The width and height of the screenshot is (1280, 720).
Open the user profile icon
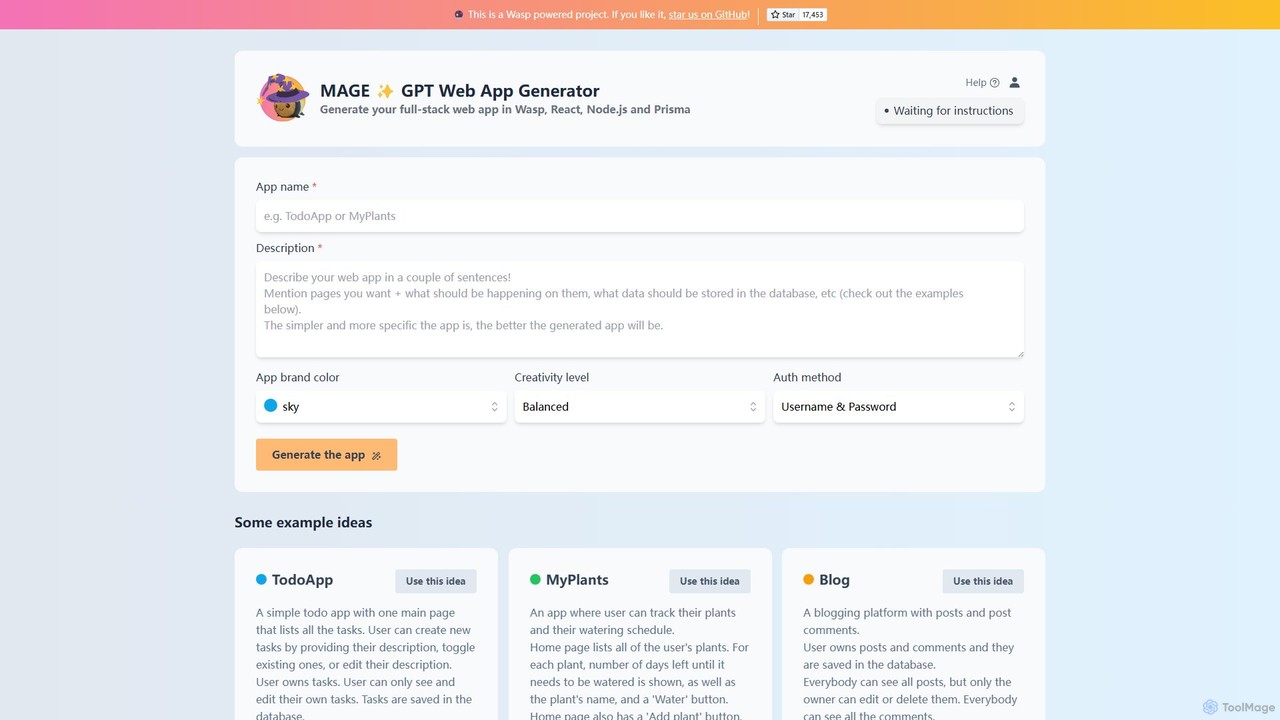[x=1014, y=83]
